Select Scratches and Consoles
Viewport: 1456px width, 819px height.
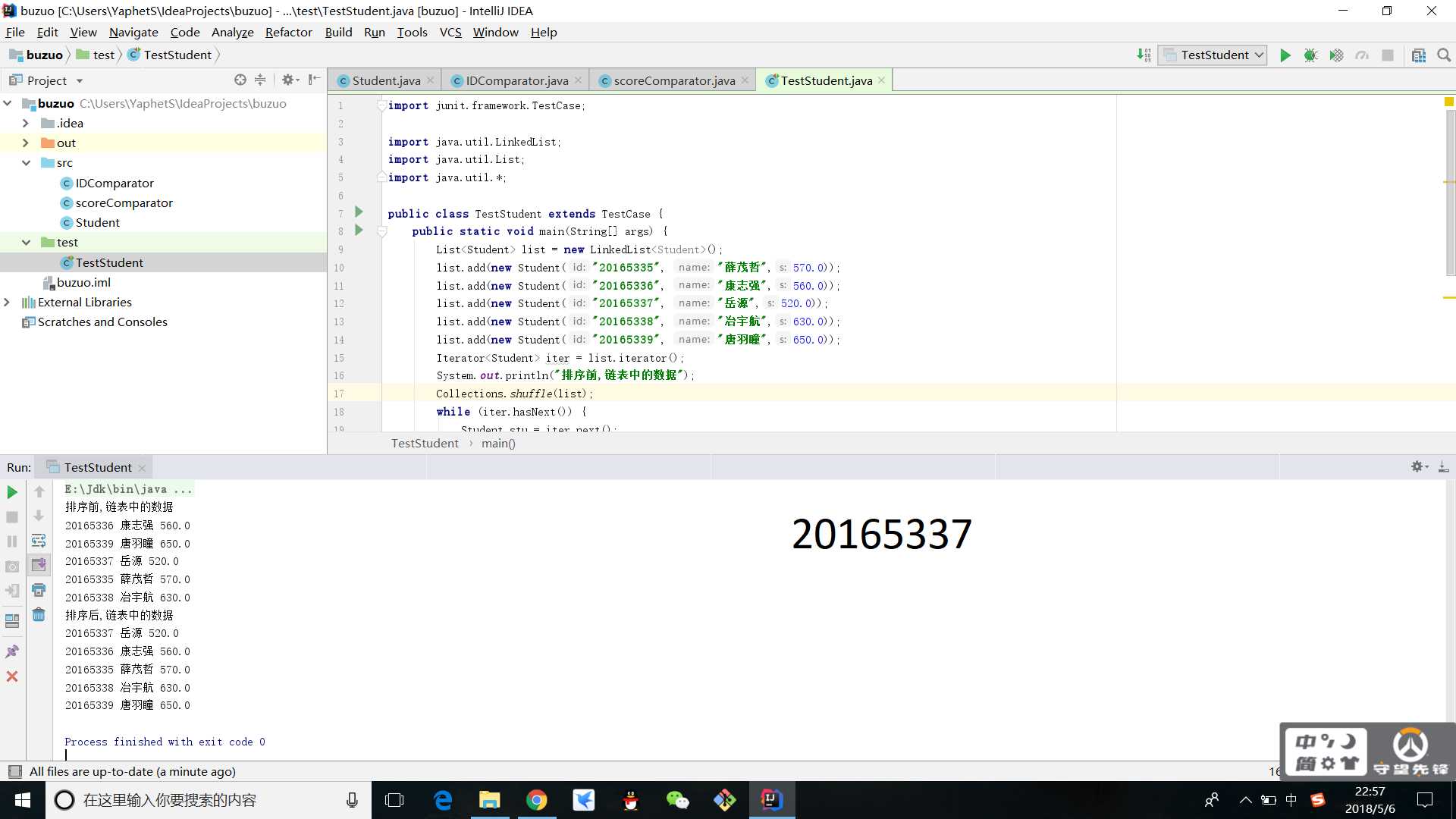click(102, 322)
